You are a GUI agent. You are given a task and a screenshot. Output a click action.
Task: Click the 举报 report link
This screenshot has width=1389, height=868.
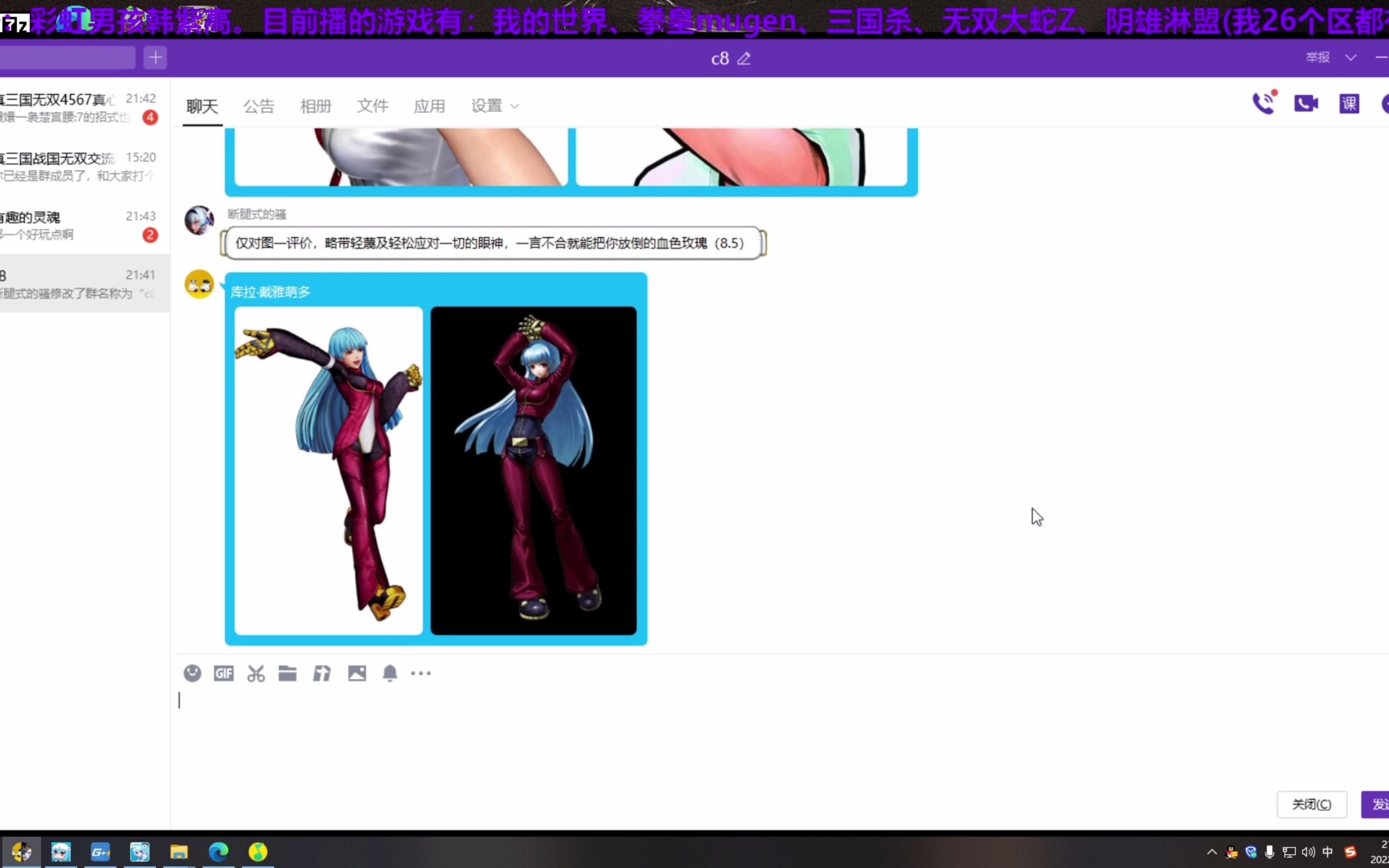[x=1318, y=57]
